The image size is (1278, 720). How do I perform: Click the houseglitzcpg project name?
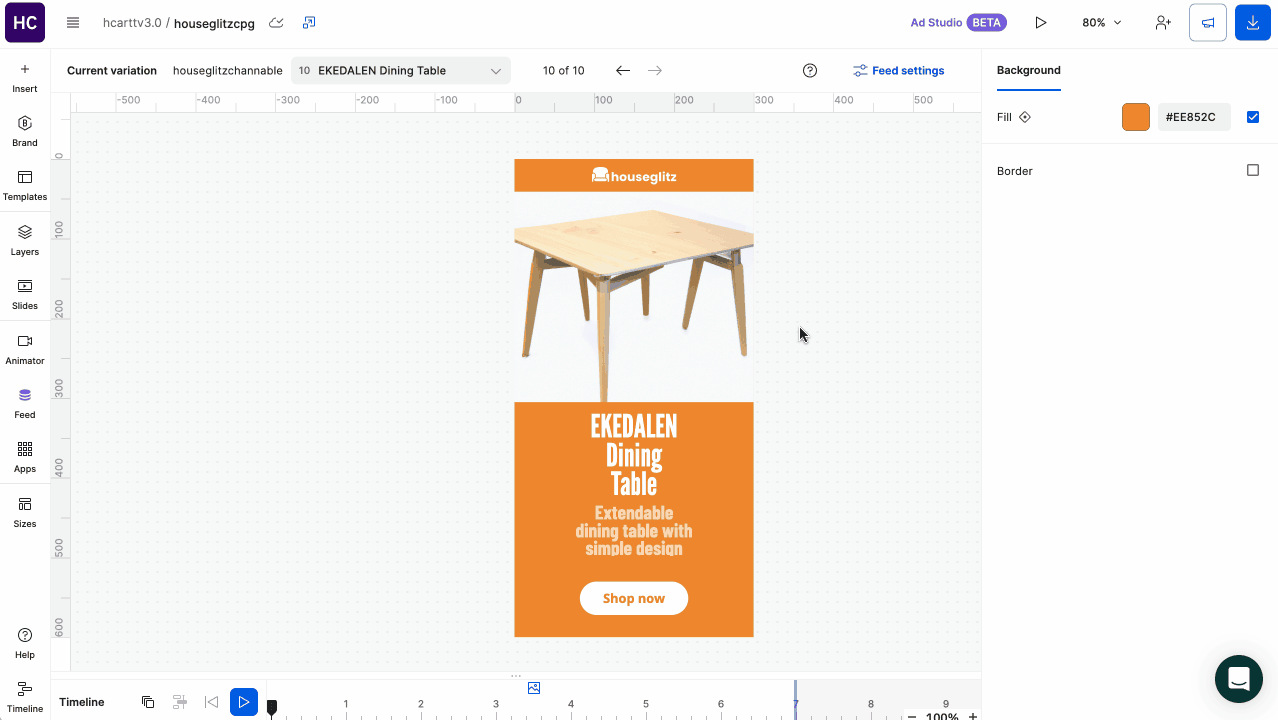(x=214, y=23)
